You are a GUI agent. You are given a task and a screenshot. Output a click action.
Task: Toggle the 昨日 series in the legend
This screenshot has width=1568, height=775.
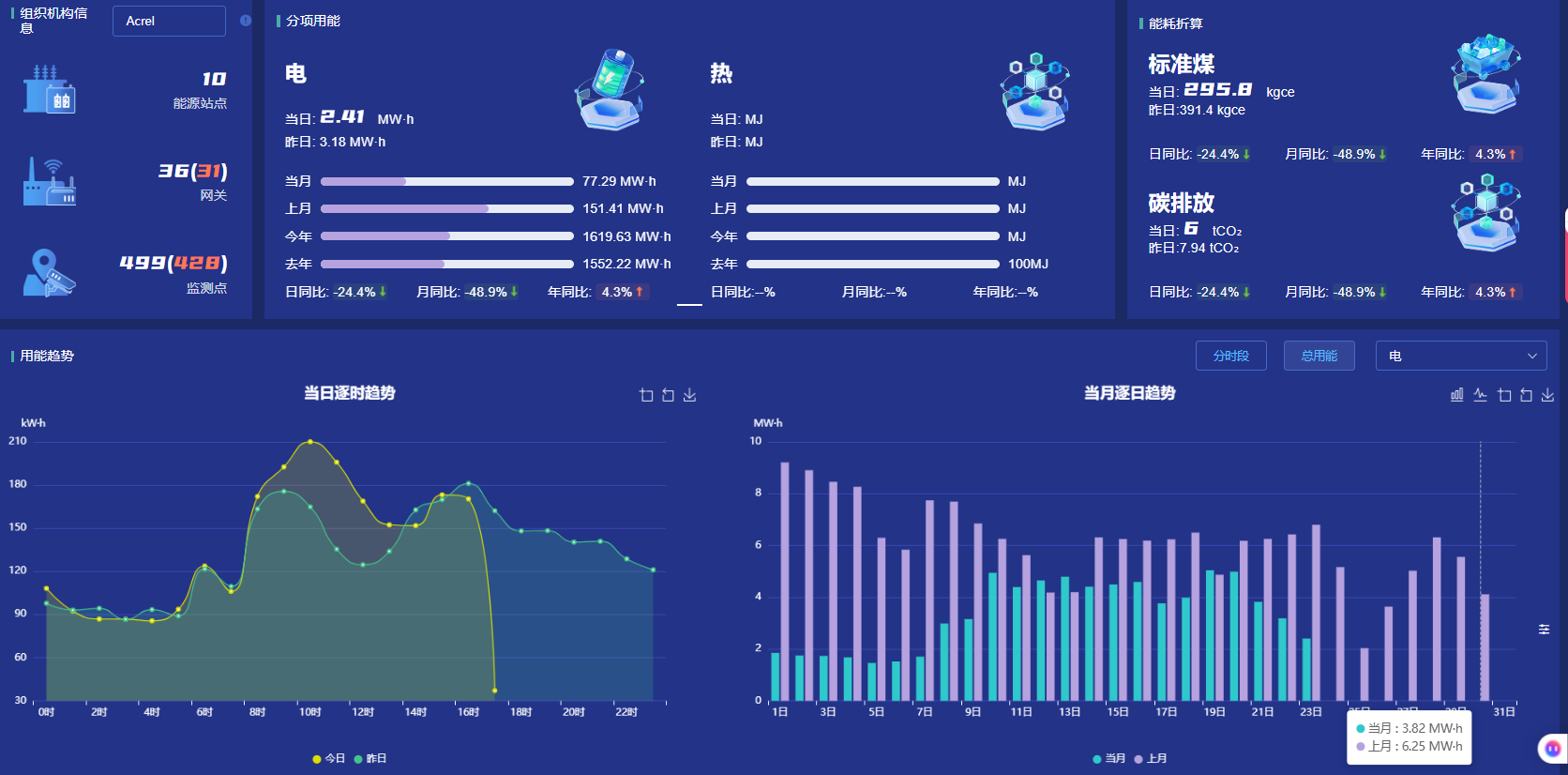[370, 758]
